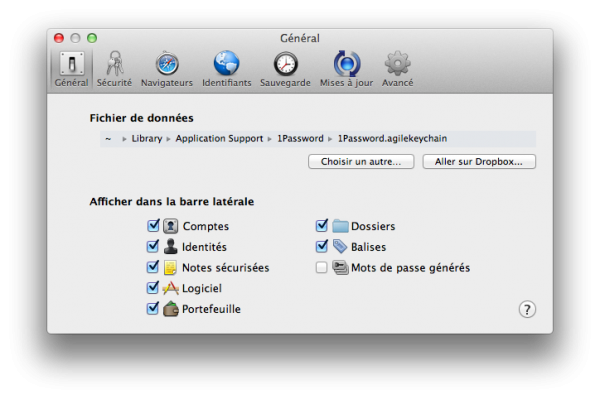Click the 'Comptes' label text
Screen dimensions: 600x399
206,226
